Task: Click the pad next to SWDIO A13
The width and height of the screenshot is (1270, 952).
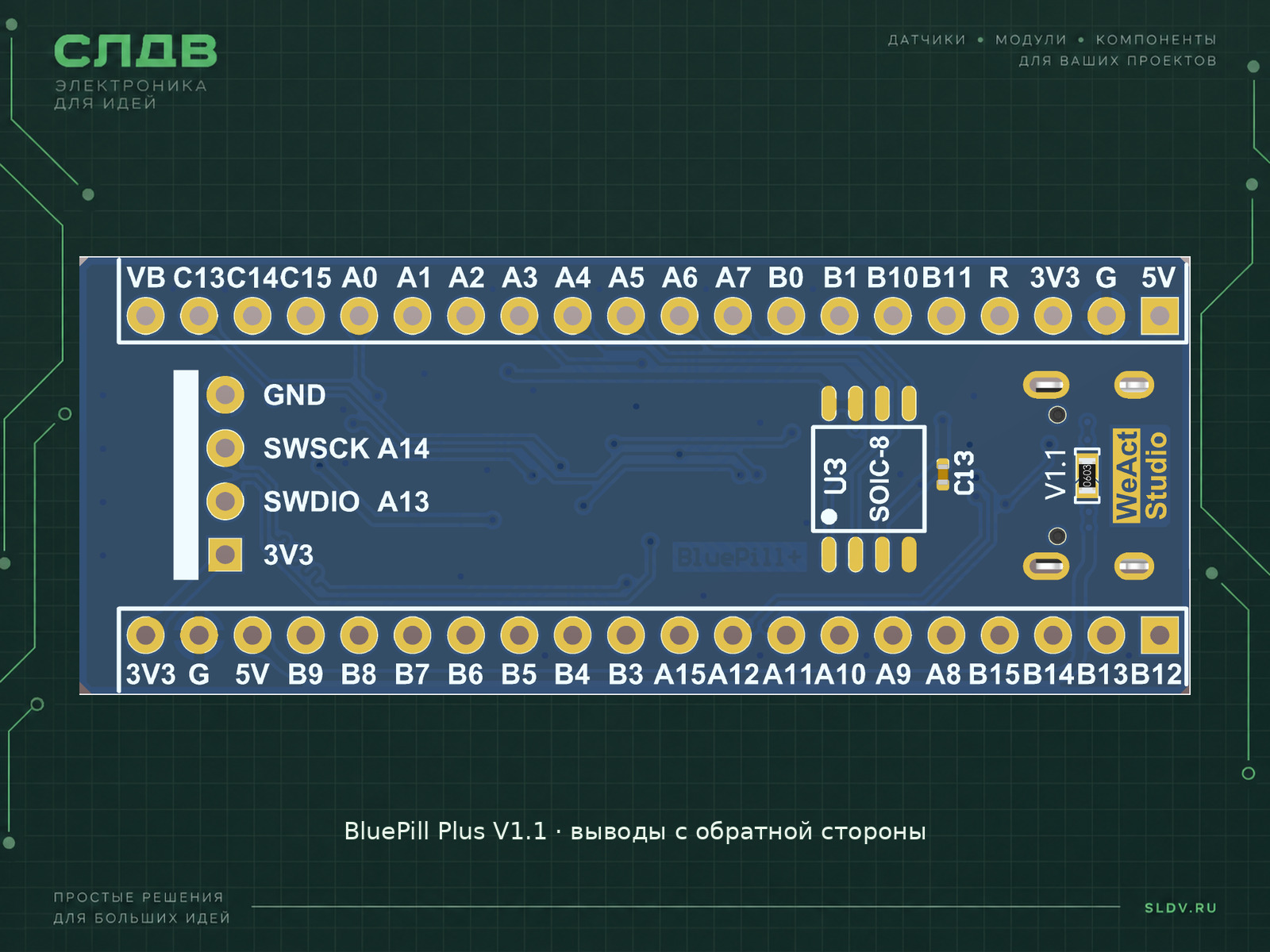Action: [225, 501]
